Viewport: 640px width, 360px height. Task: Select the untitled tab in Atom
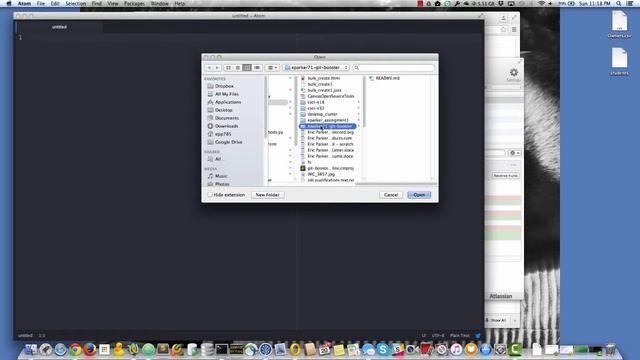pos(59,27)
